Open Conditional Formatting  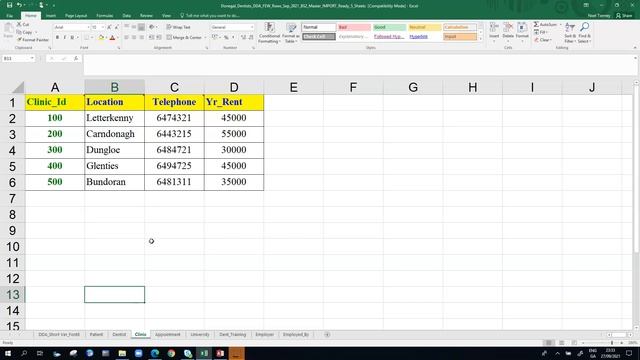pyautogui.click(x=269, y=33)
